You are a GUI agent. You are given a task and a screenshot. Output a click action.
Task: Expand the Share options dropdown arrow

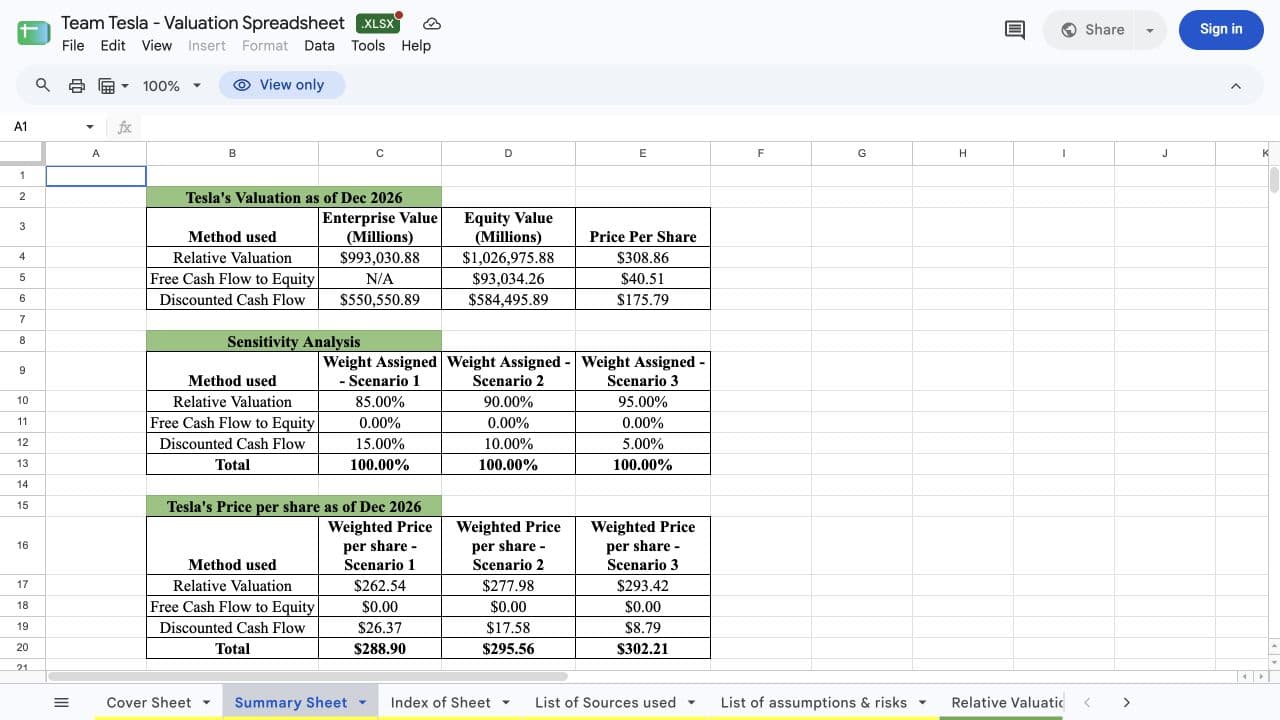coord(1149,30)
